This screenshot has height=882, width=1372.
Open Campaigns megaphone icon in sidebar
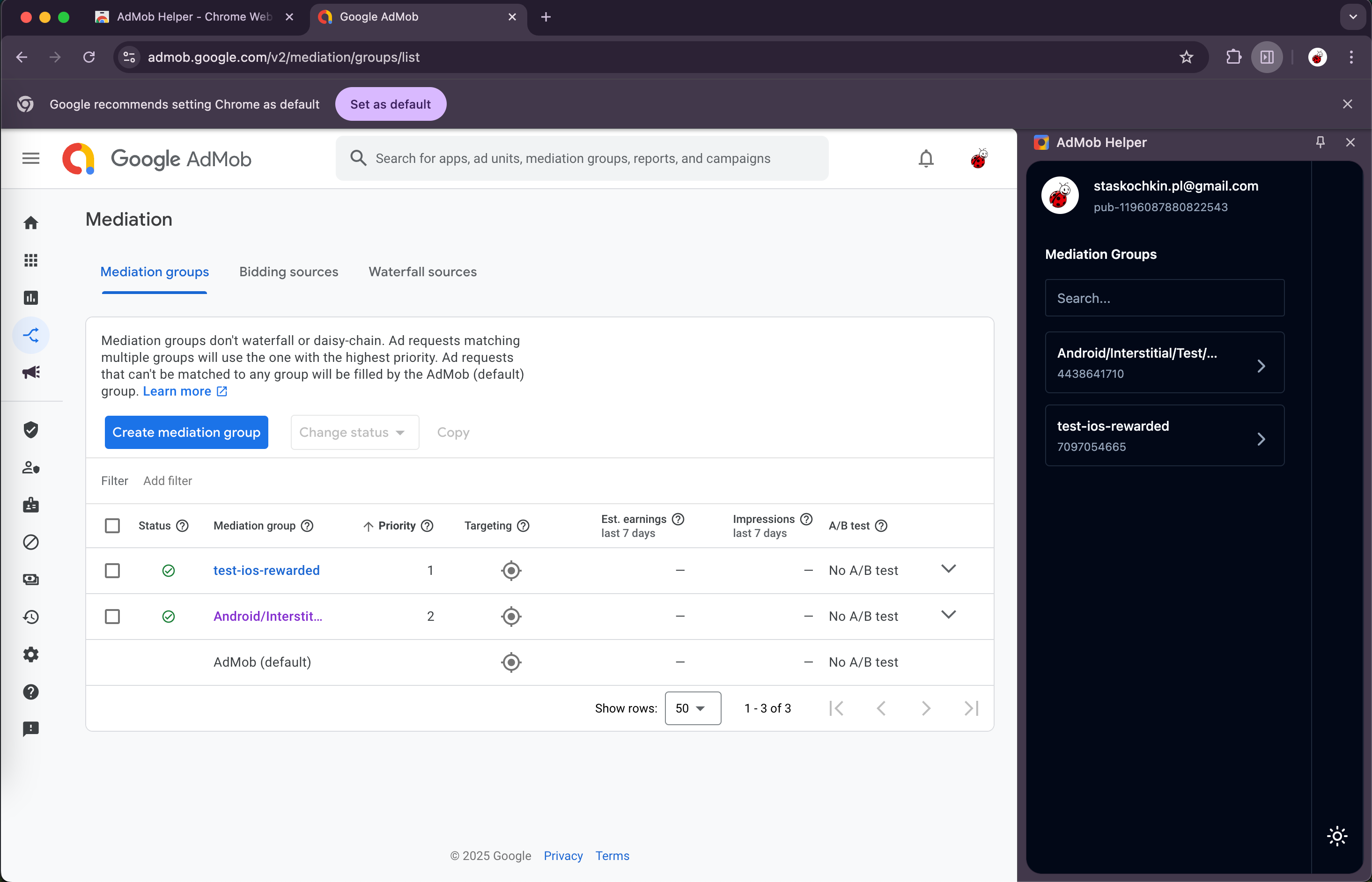tap(31, 372)
